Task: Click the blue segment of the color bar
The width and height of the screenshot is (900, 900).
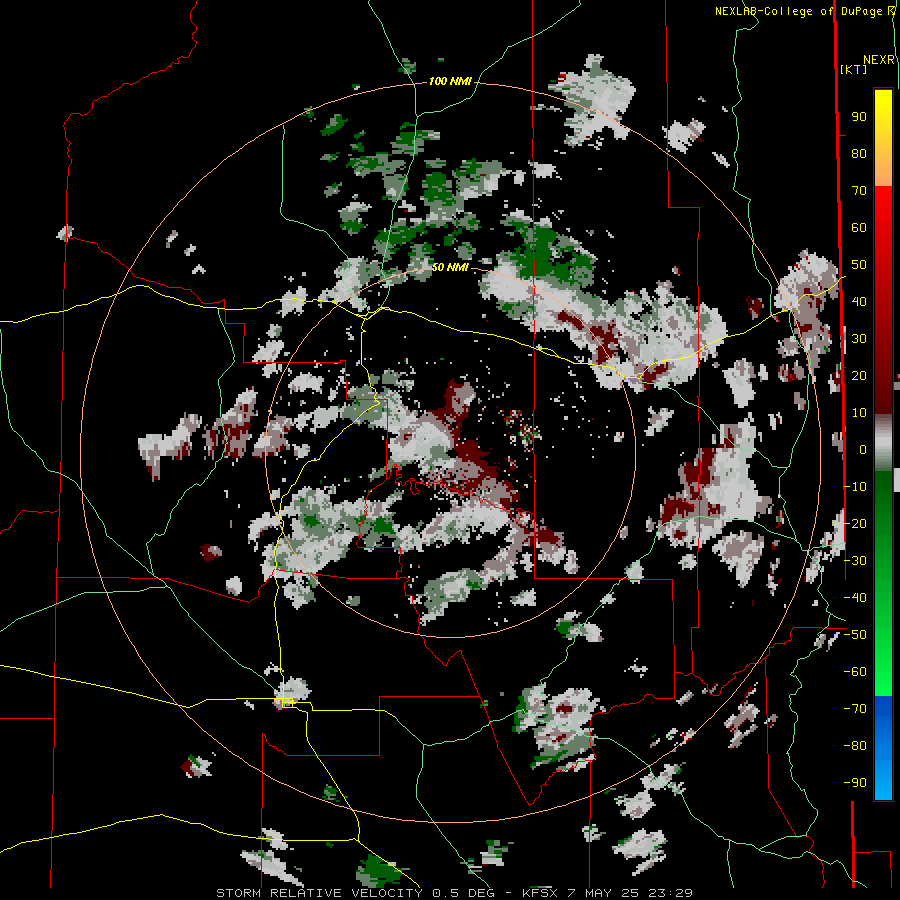Action: pos(883,746)
